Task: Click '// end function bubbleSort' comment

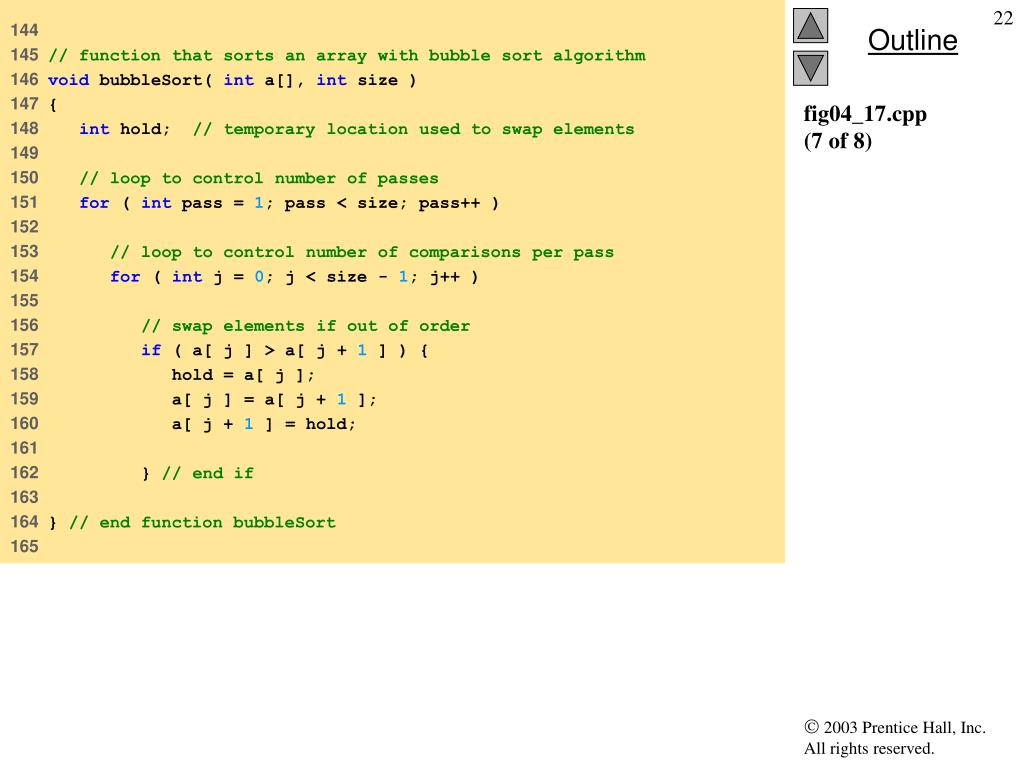Action: 202,522
